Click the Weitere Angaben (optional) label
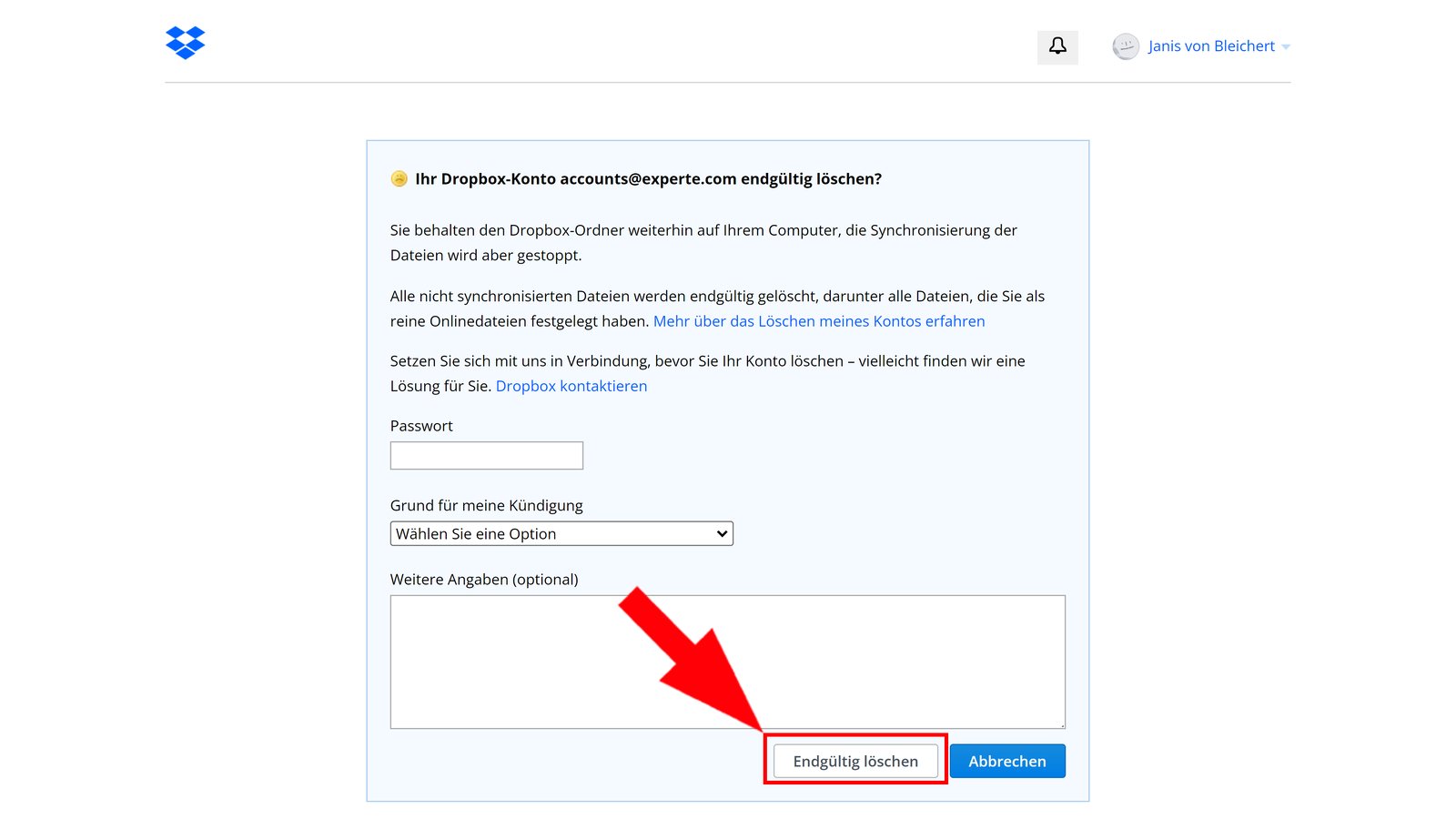1456x819 pixels. tap(484, 579)
